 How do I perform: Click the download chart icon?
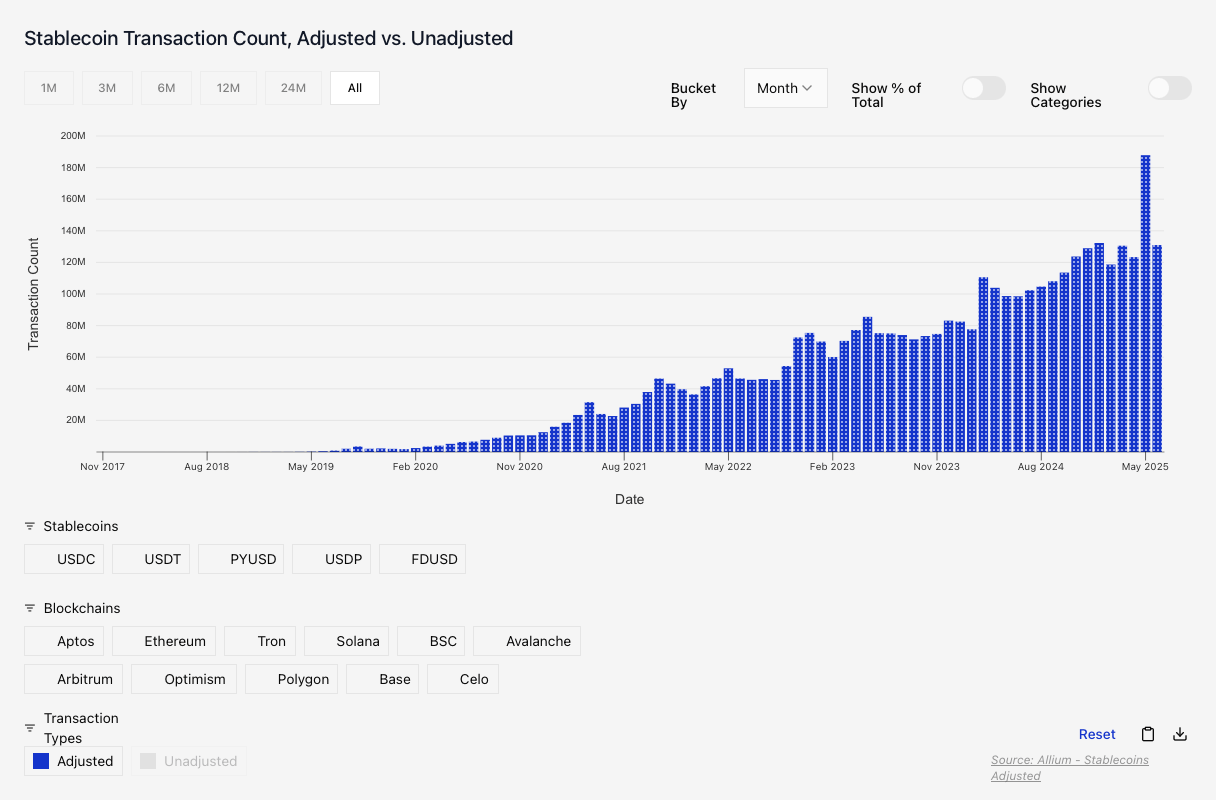(x=1180, y=734)
